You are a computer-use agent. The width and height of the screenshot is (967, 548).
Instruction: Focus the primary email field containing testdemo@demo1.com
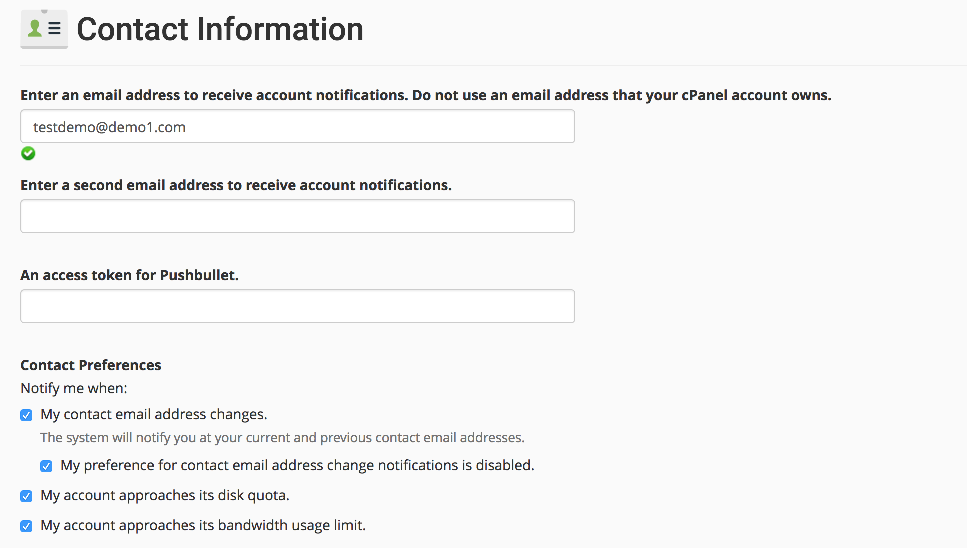[x=297, y=127]
